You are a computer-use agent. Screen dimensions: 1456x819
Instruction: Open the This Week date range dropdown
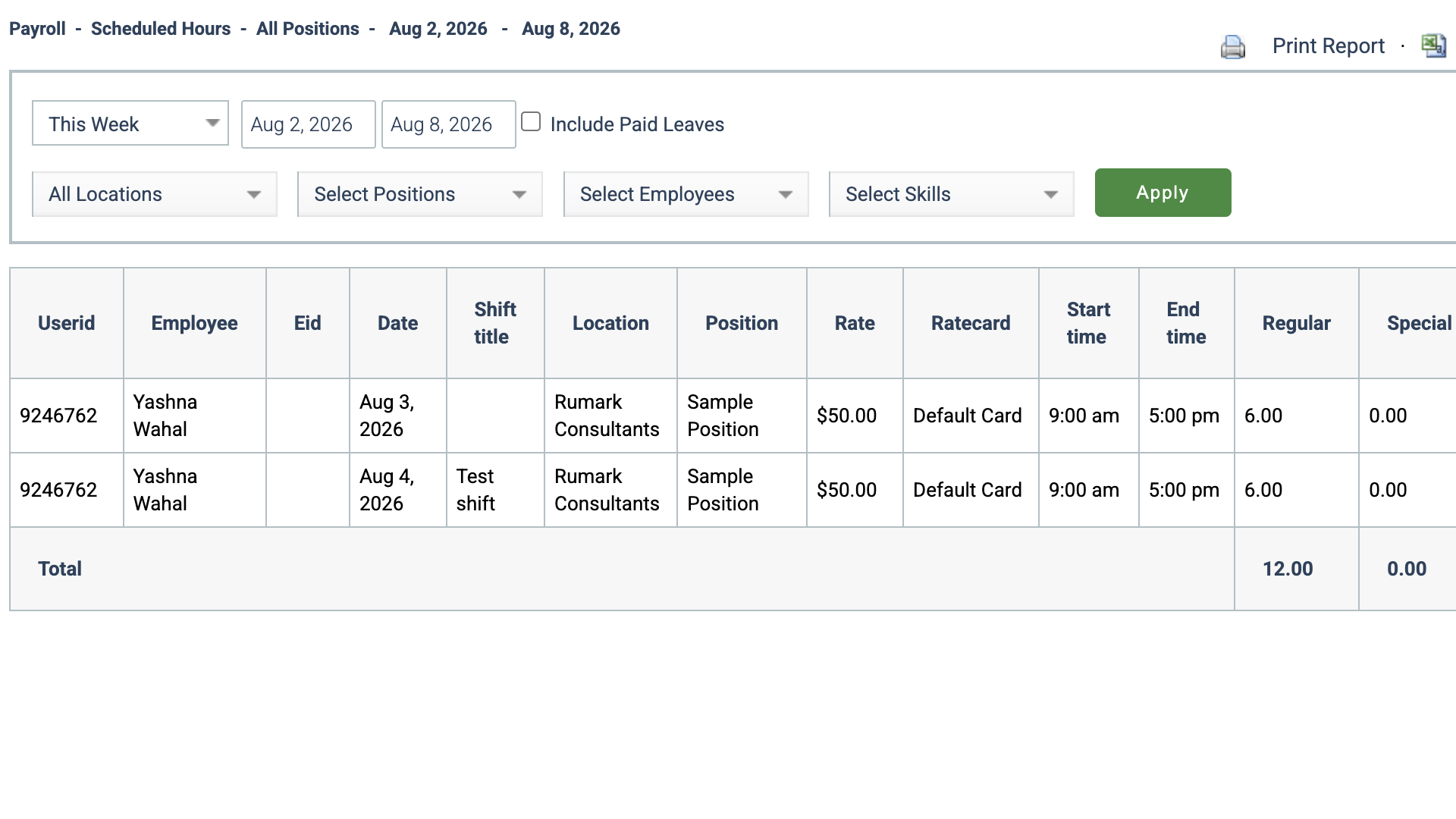click(x=130, y=123)
